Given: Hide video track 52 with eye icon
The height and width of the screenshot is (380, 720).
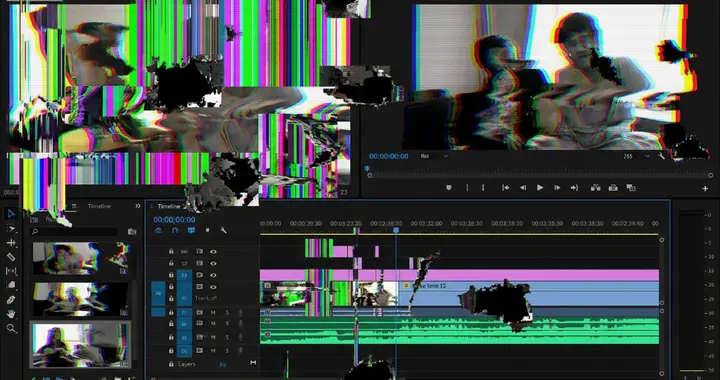Looking at the screenshot, I should tap(213, 263).
